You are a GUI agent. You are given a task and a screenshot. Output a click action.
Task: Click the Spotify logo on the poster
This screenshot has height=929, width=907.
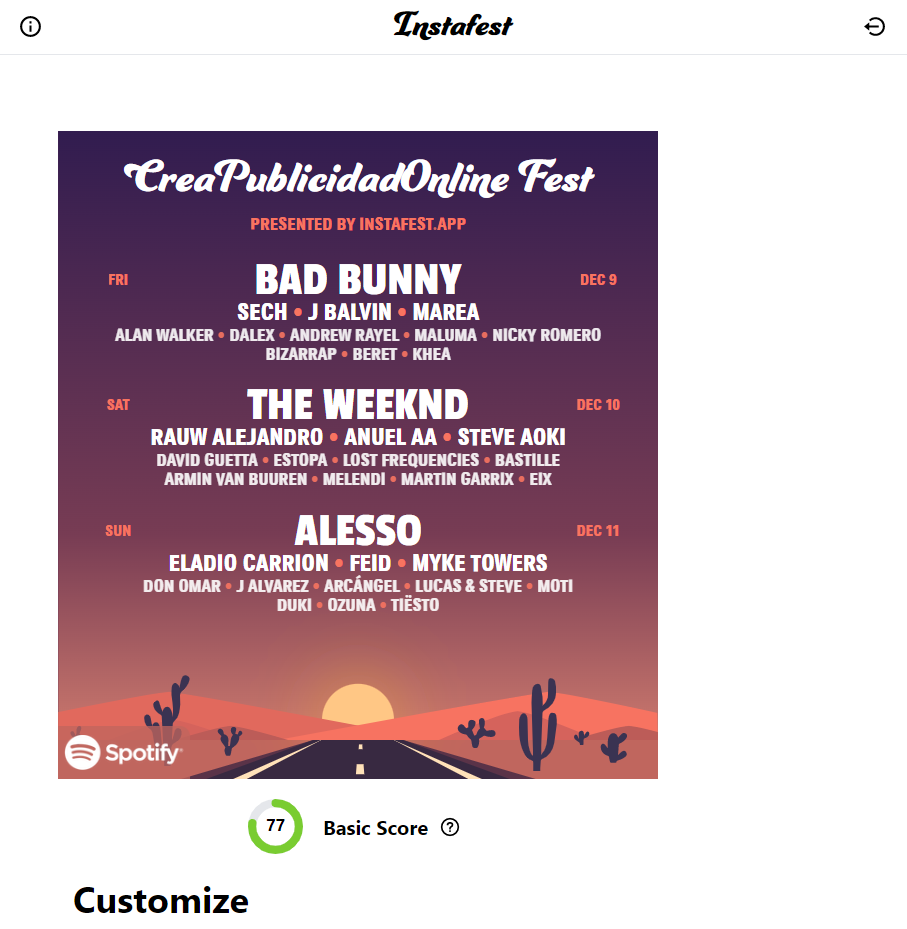(124, 752)
